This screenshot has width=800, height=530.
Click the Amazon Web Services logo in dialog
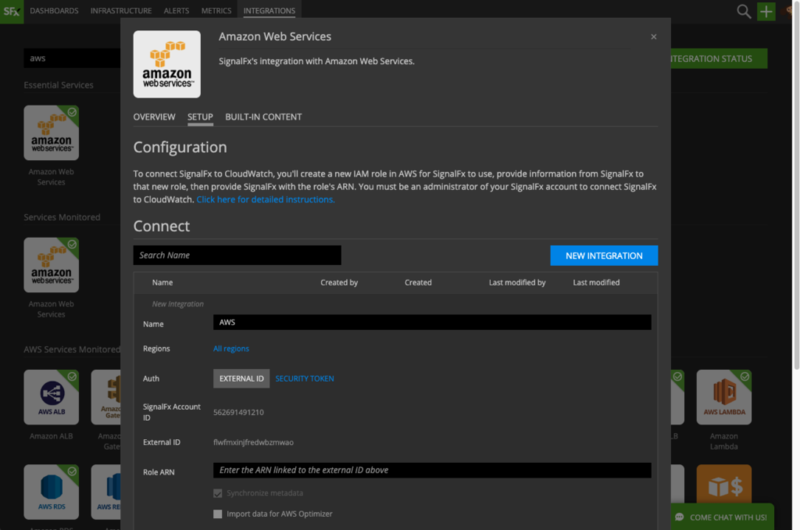coord(167,64)
